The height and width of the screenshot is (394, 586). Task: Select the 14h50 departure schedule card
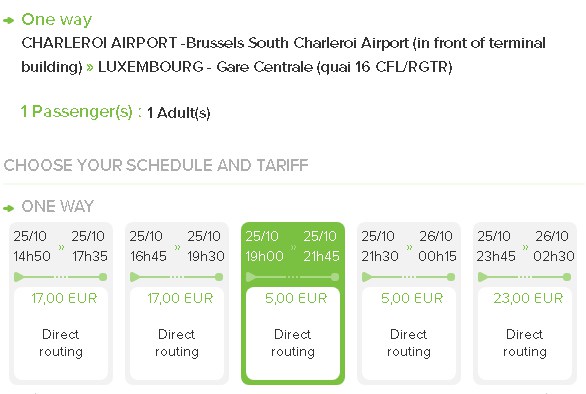61,303
